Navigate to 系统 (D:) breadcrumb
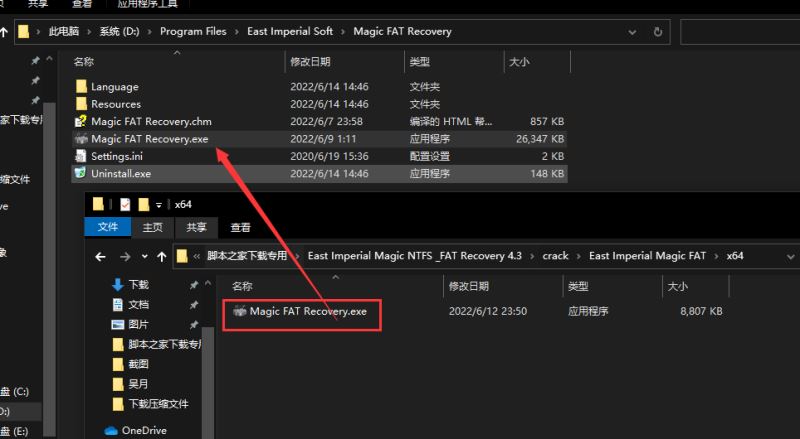Viewport: 800px width, 439px height. (x=119, y=32)
